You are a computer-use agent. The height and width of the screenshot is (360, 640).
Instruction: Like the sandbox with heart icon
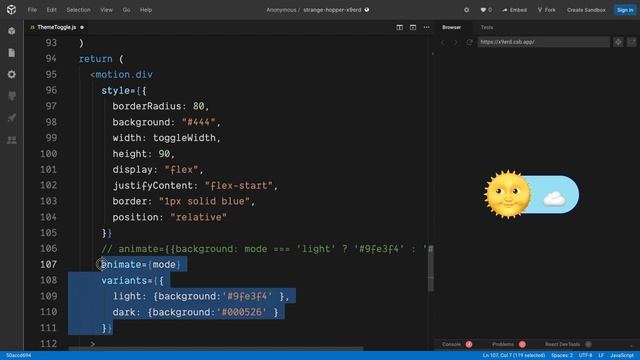click(x=483, y=10)
